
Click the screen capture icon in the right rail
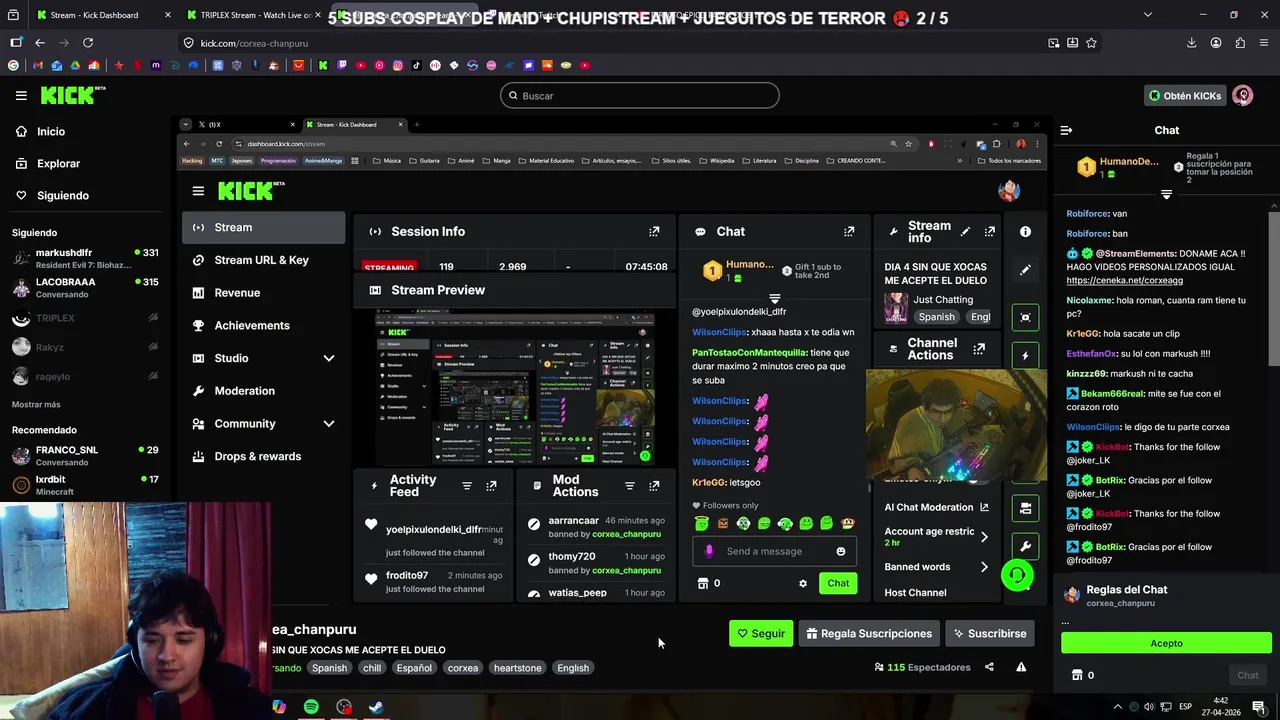(1025, 317)
